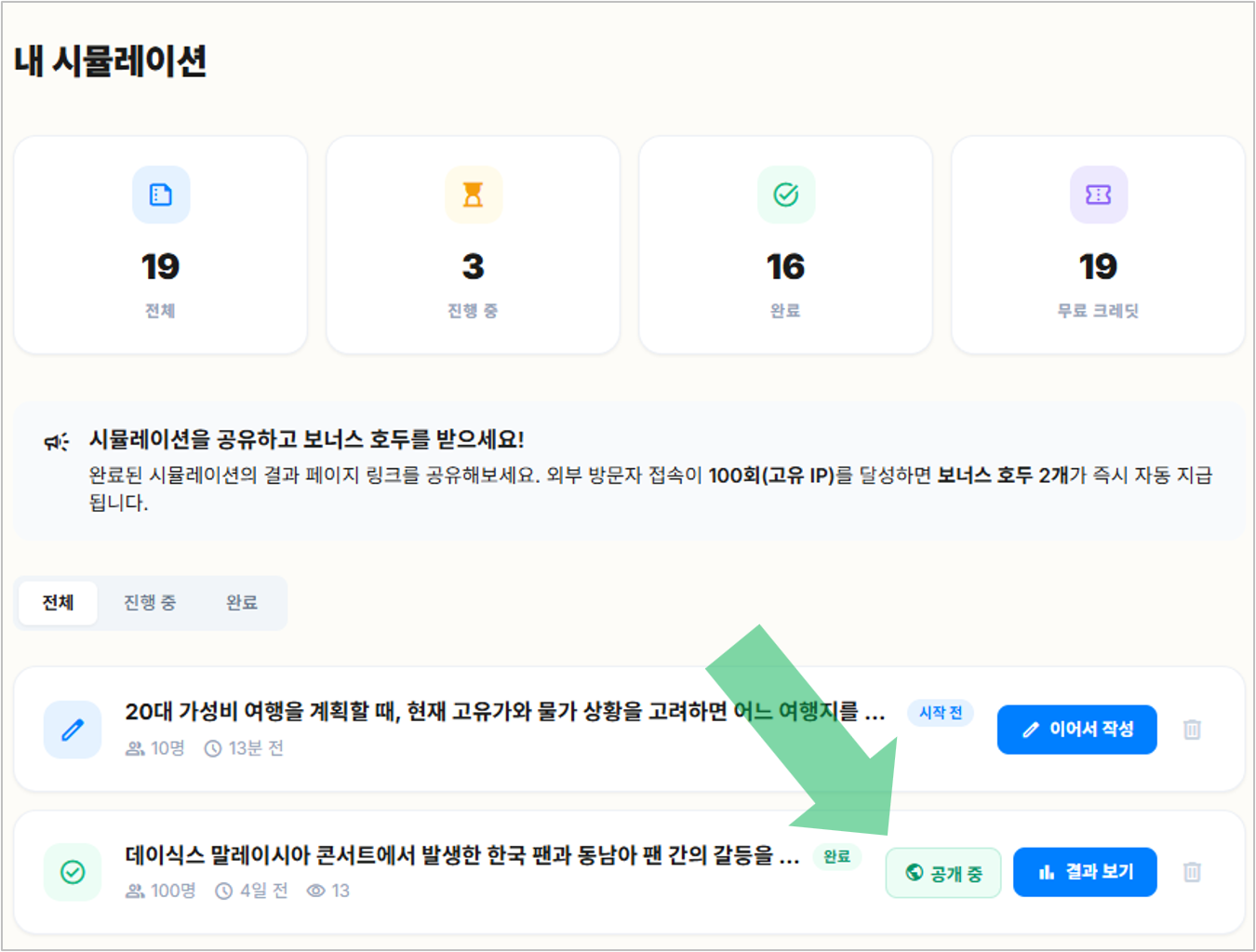Click the green check icon of the 데이식스 row
This screenshot has height=952, width=1256.
[73, 872]
